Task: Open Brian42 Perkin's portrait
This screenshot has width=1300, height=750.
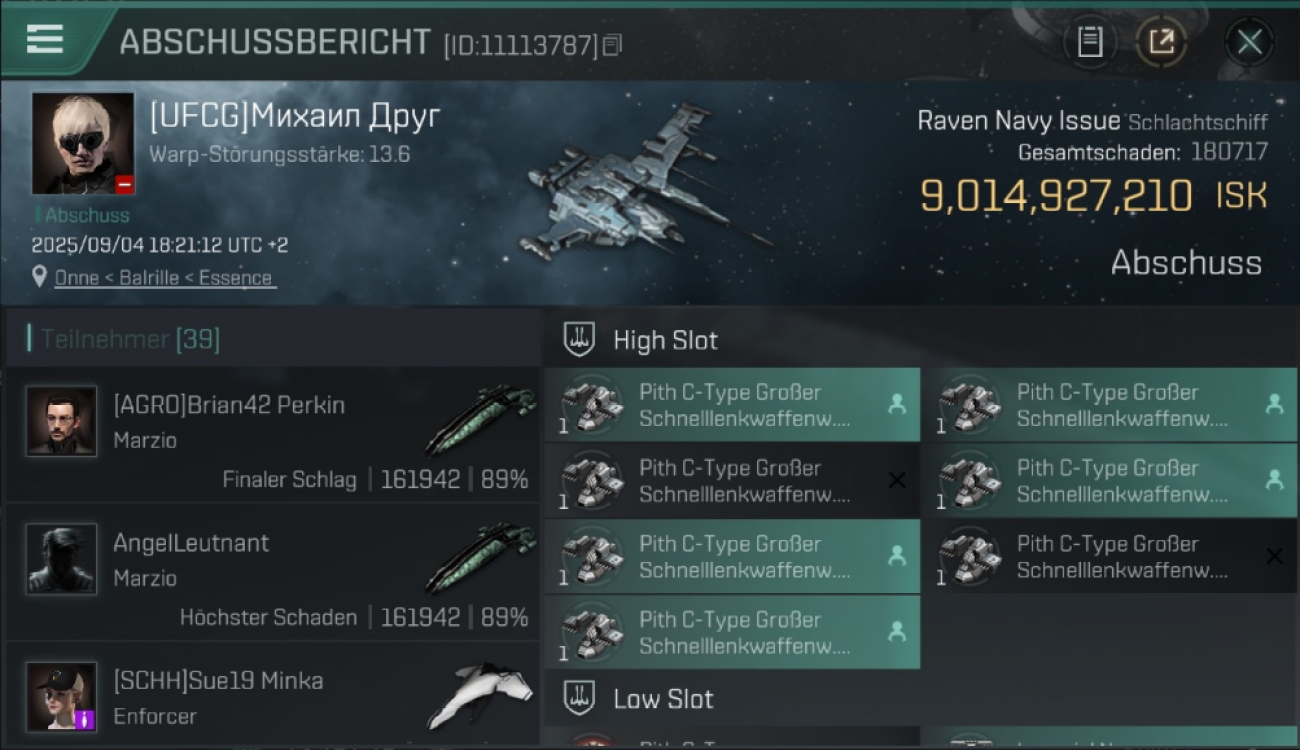Action: tap(62, 421)
